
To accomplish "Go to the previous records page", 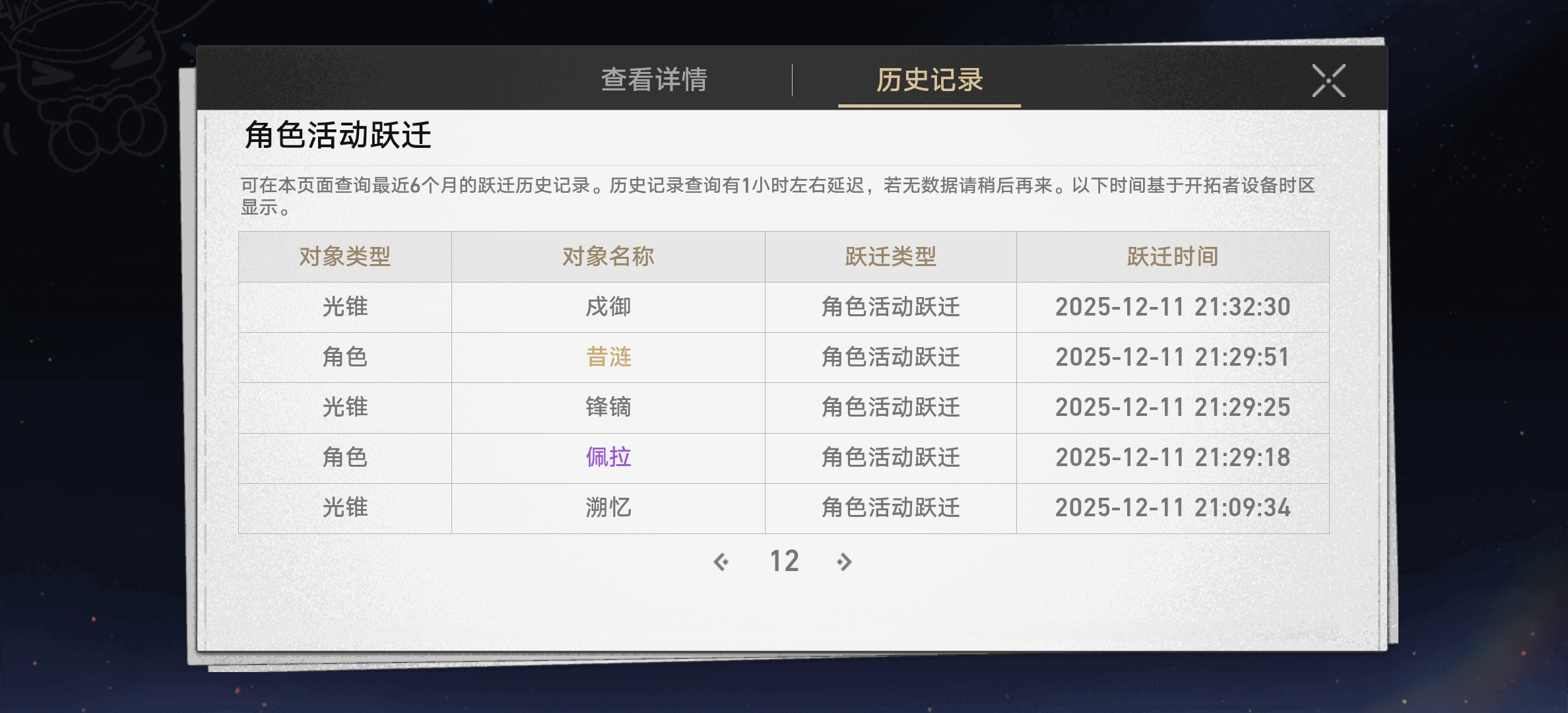I will (x=721, y=562).
